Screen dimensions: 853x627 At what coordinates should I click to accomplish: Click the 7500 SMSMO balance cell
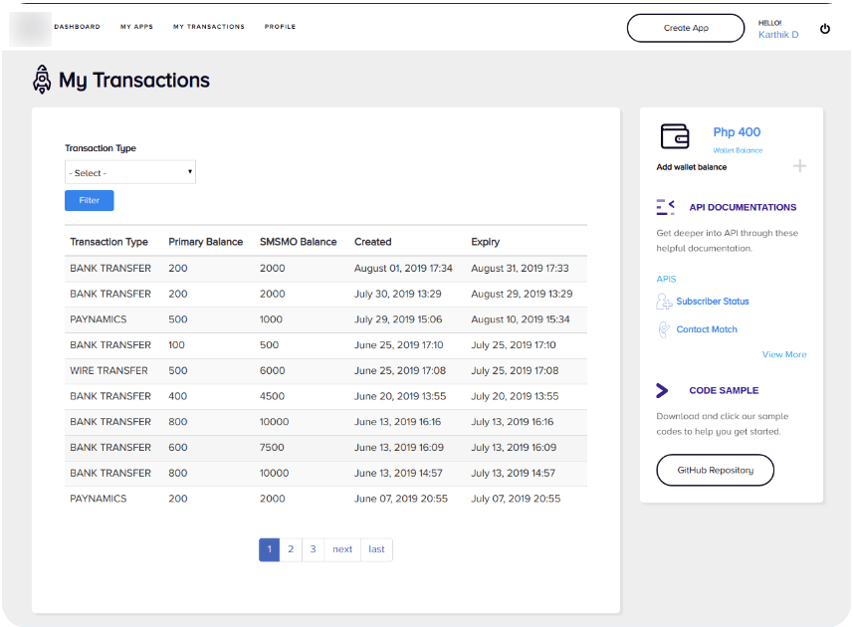point(272,448)
